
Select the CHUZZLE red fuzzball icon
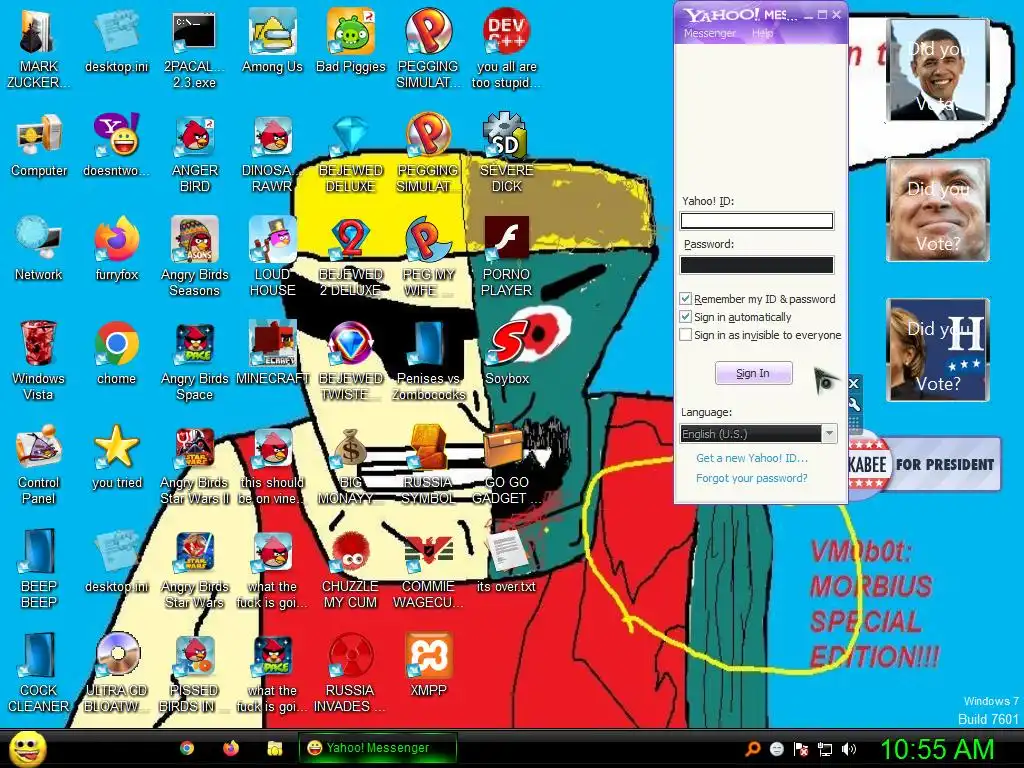click(350, 568)
